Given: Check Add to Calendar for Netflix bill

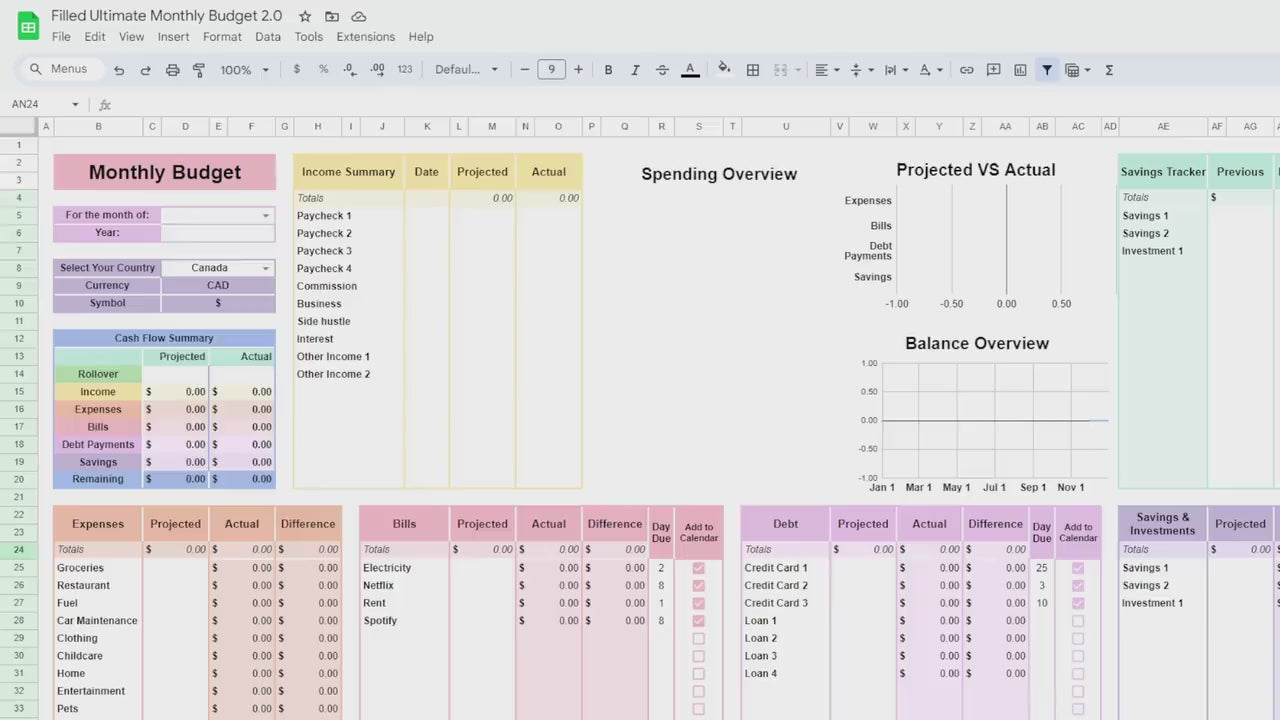Looking at the screenshot, I should coord(698,585).
